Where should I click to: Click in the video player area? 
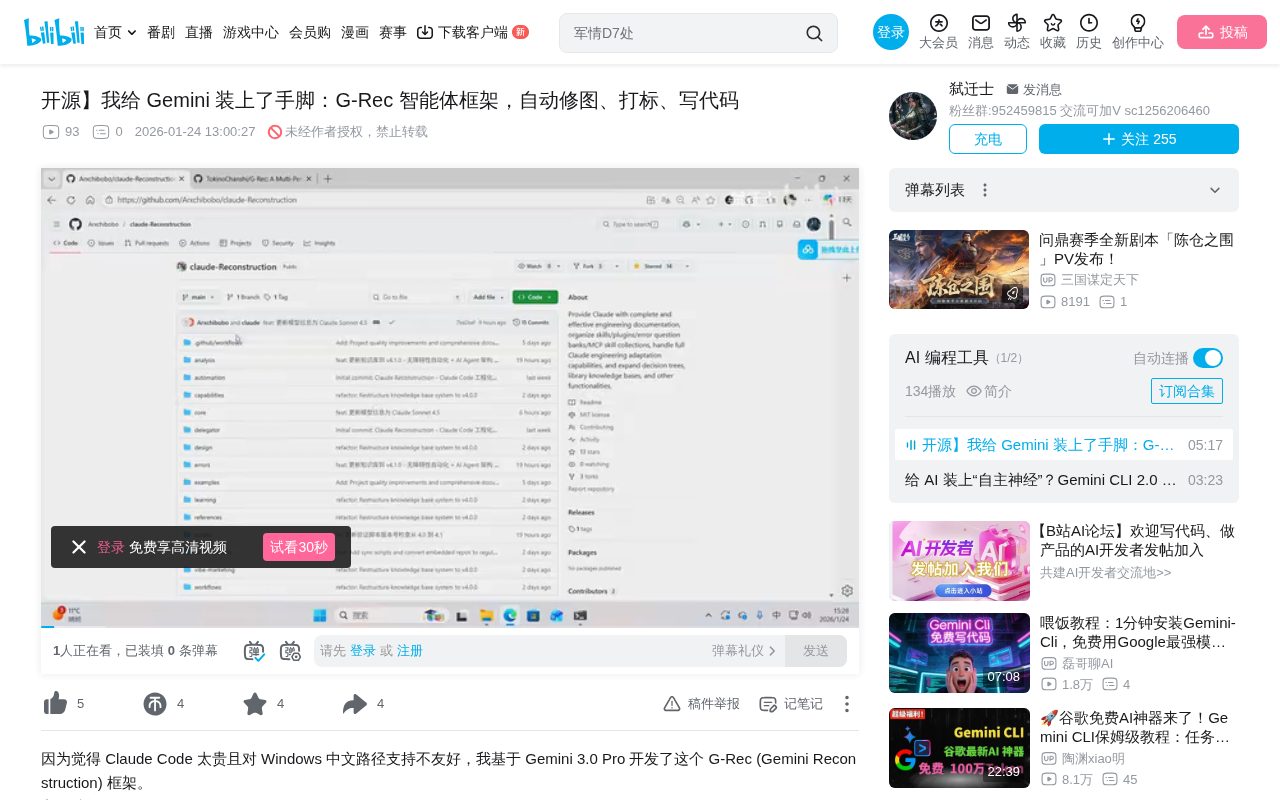coord(450,398)
